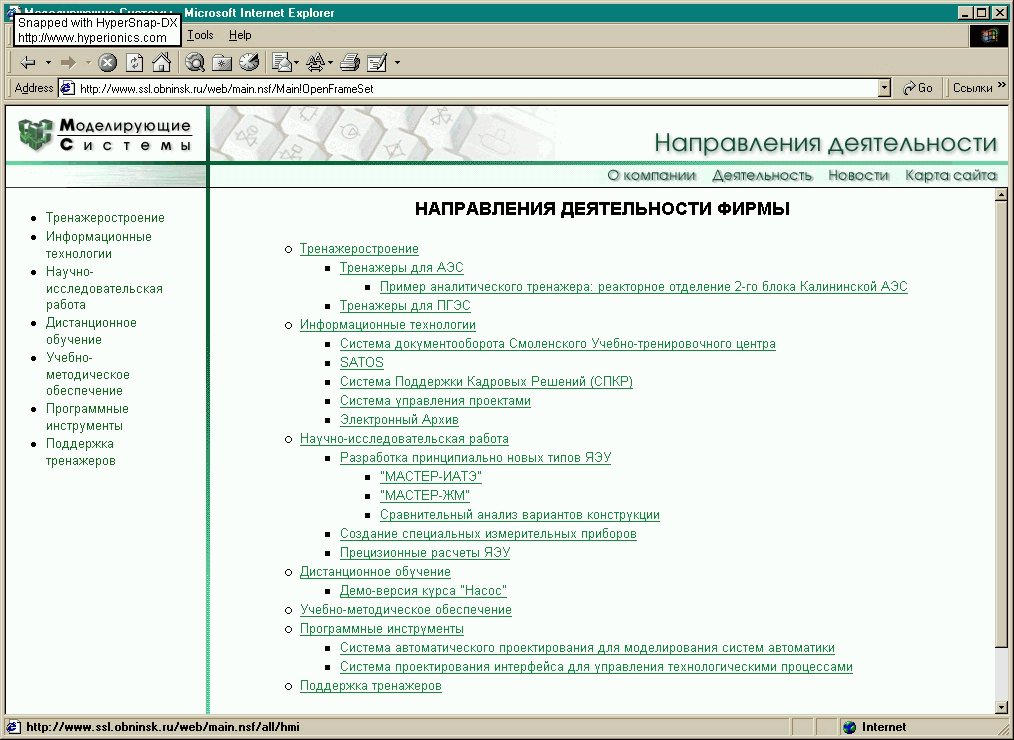Open link Разработка принципиально новых типов ЯЭУ
Screen dimensions: 1014x740
pyautogui.click(x=475, y=458)
